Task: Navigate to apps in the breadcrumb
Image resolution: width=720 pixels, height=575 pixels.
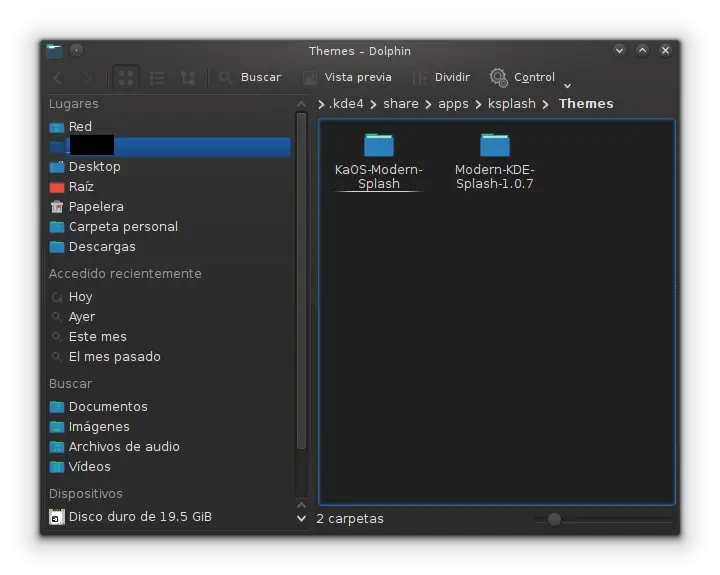Action: pos(453,104)
